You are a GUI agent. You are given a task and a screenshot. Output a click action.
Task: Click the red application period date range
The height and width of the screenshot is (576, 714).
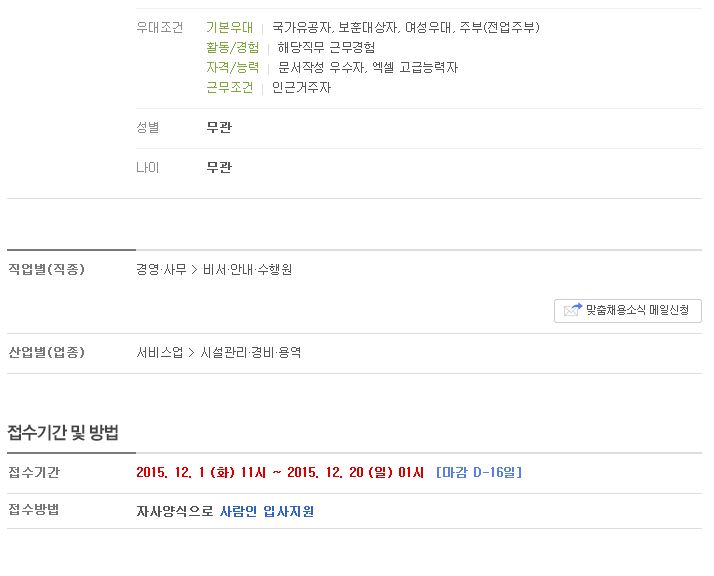280,472
